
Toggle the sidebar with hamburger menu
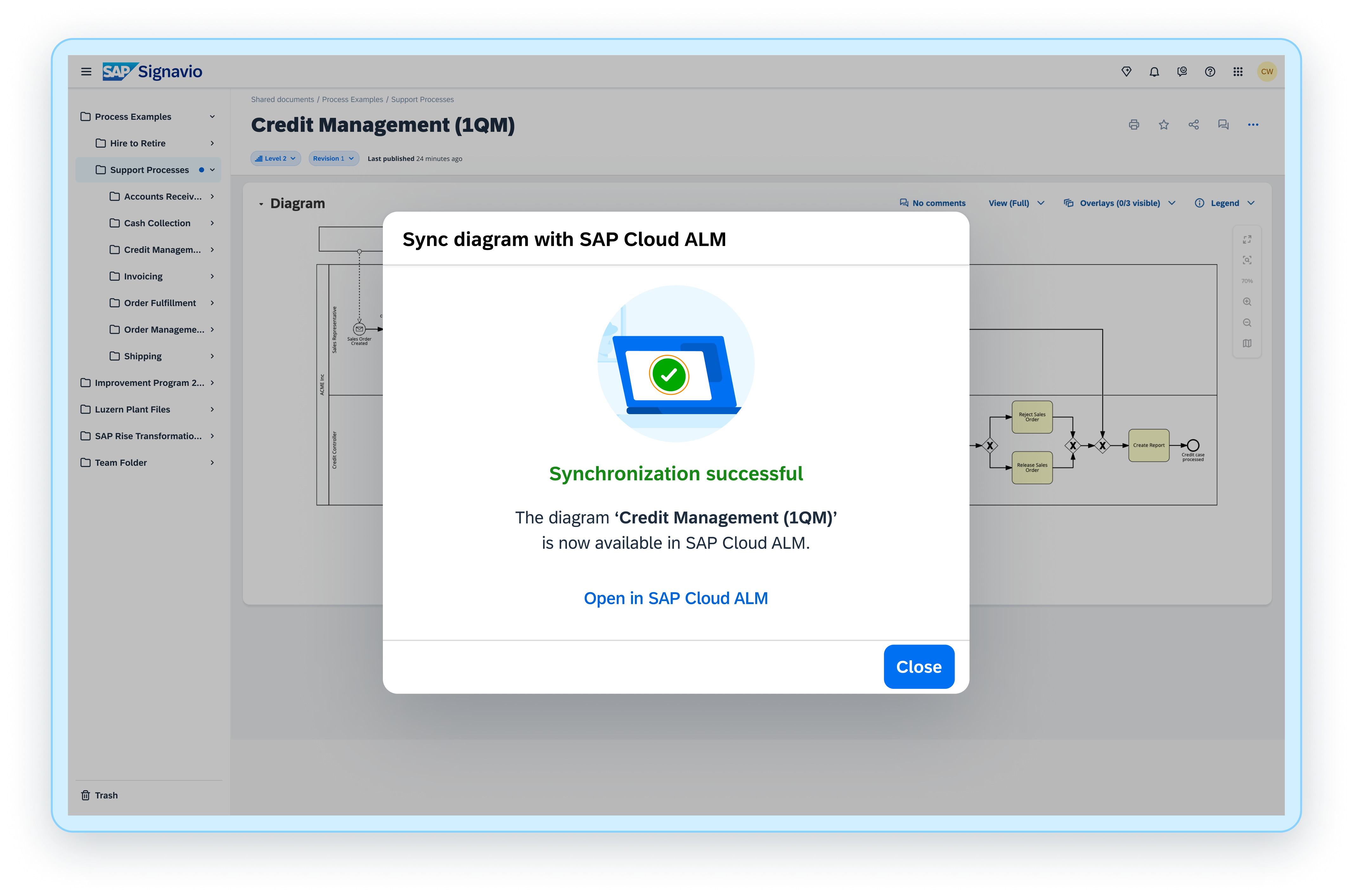click(x=86, y=71)
